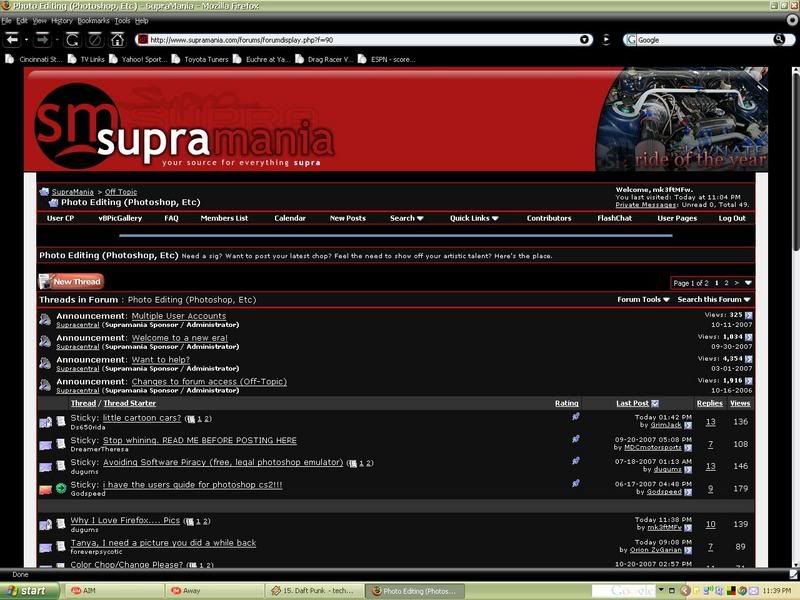
Task: Open the View menu
Action: tap(39, 21)
